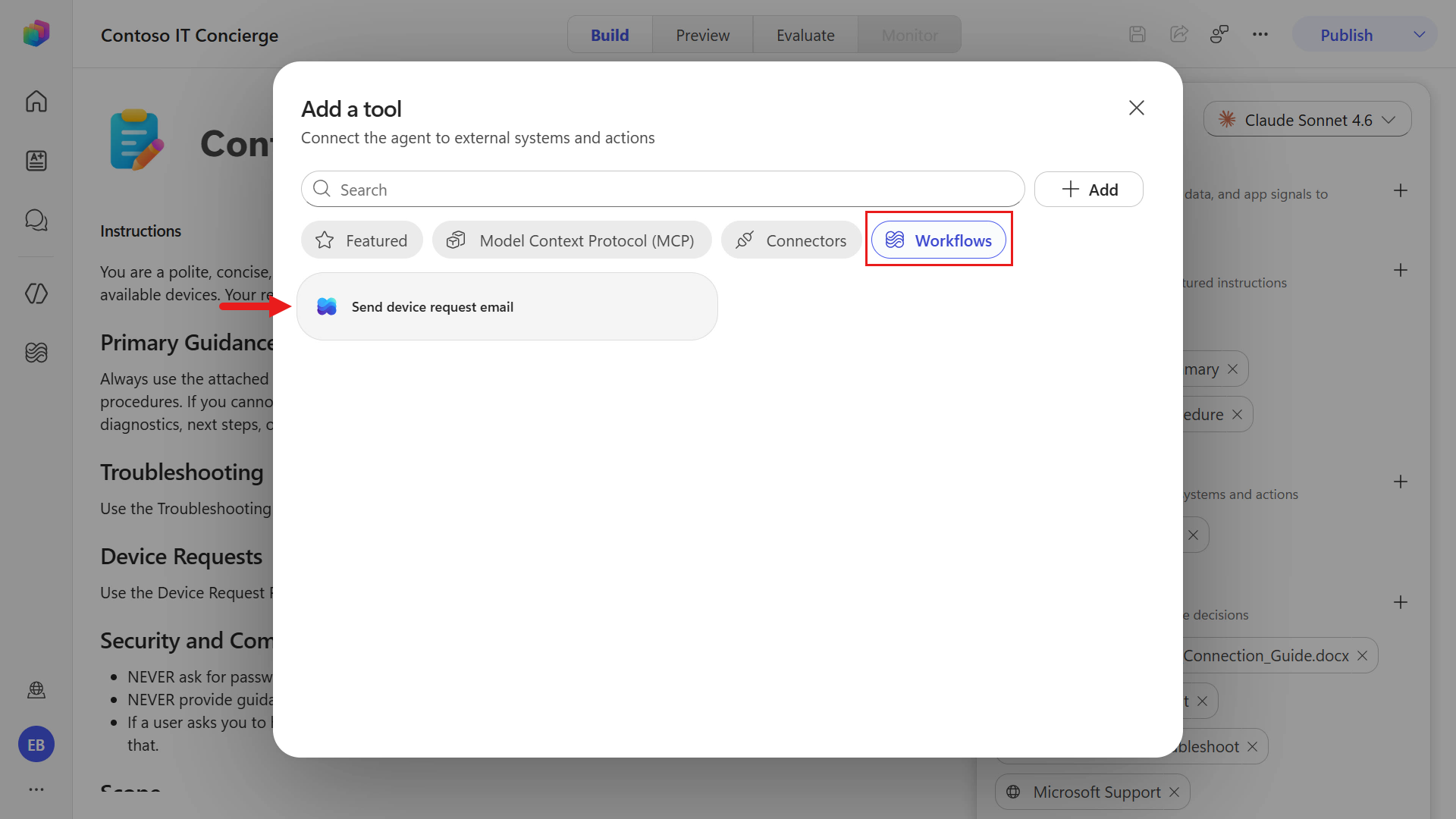Viewport: 1456px width, 819px height.
Task: Click the Device Requests heading
Action: click(x=181, y=557)
